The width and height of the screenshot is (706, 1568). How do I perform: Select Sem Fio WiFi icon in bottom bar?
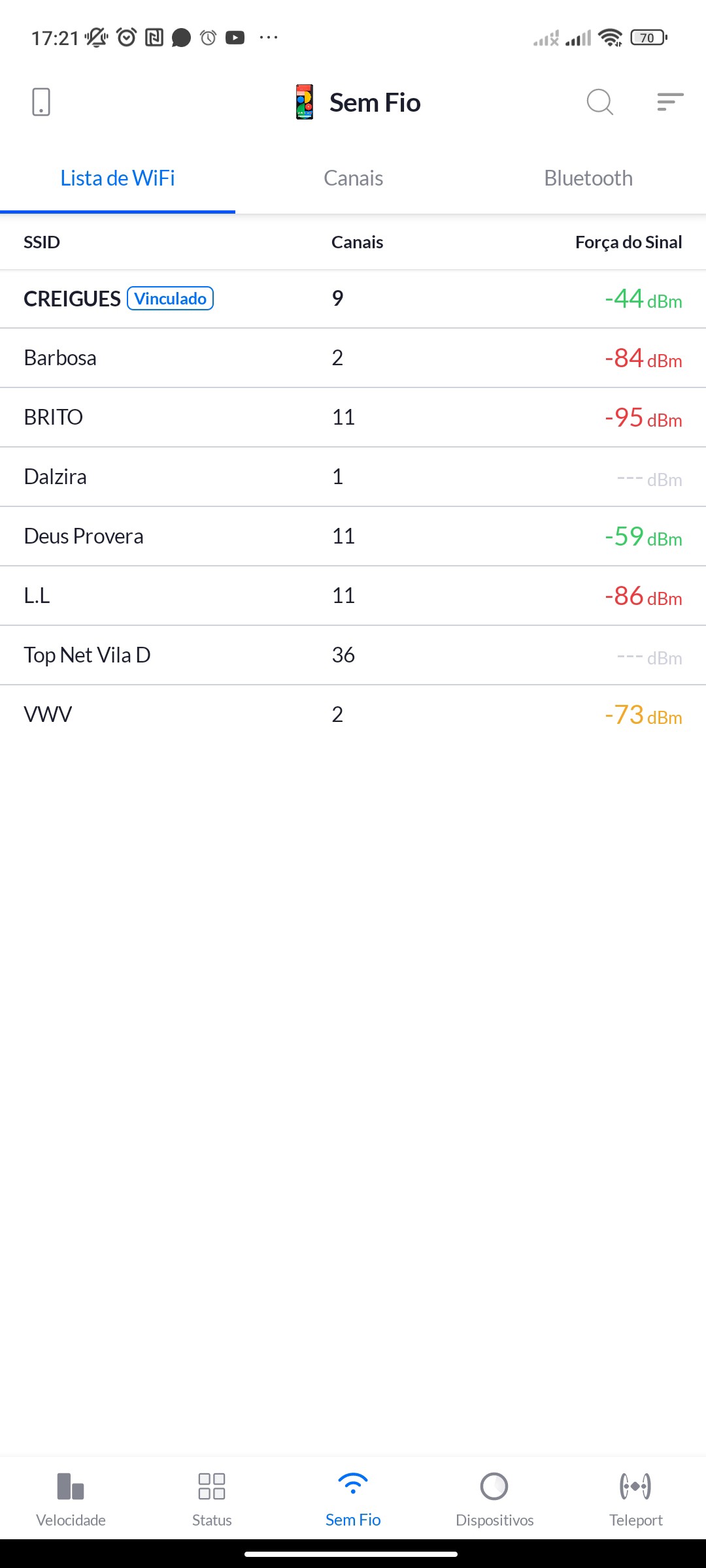click(x=353, y=1485)
